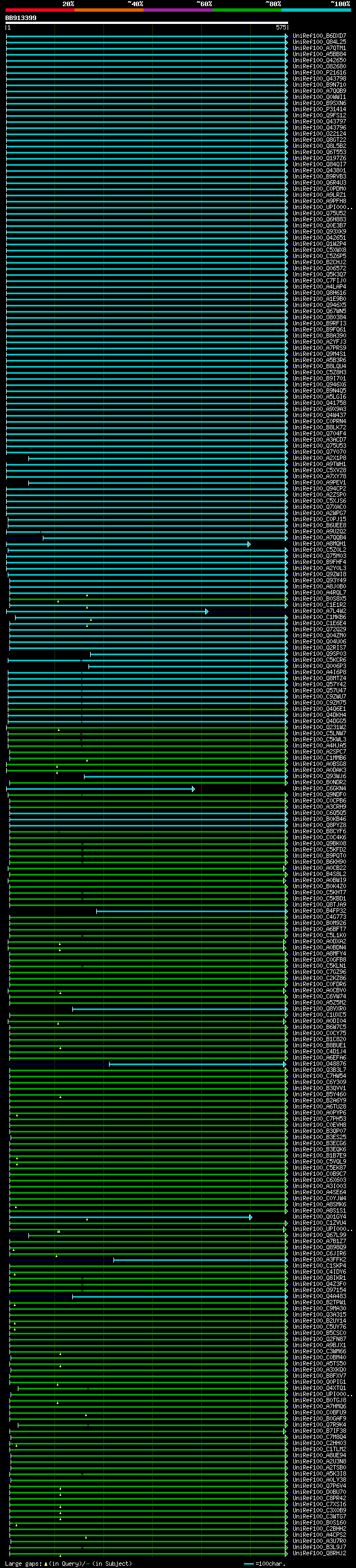Select the UniRef100_Q8VXR0 label
This screenshot has width=356, height=1568.
(x=319, y=1009)
